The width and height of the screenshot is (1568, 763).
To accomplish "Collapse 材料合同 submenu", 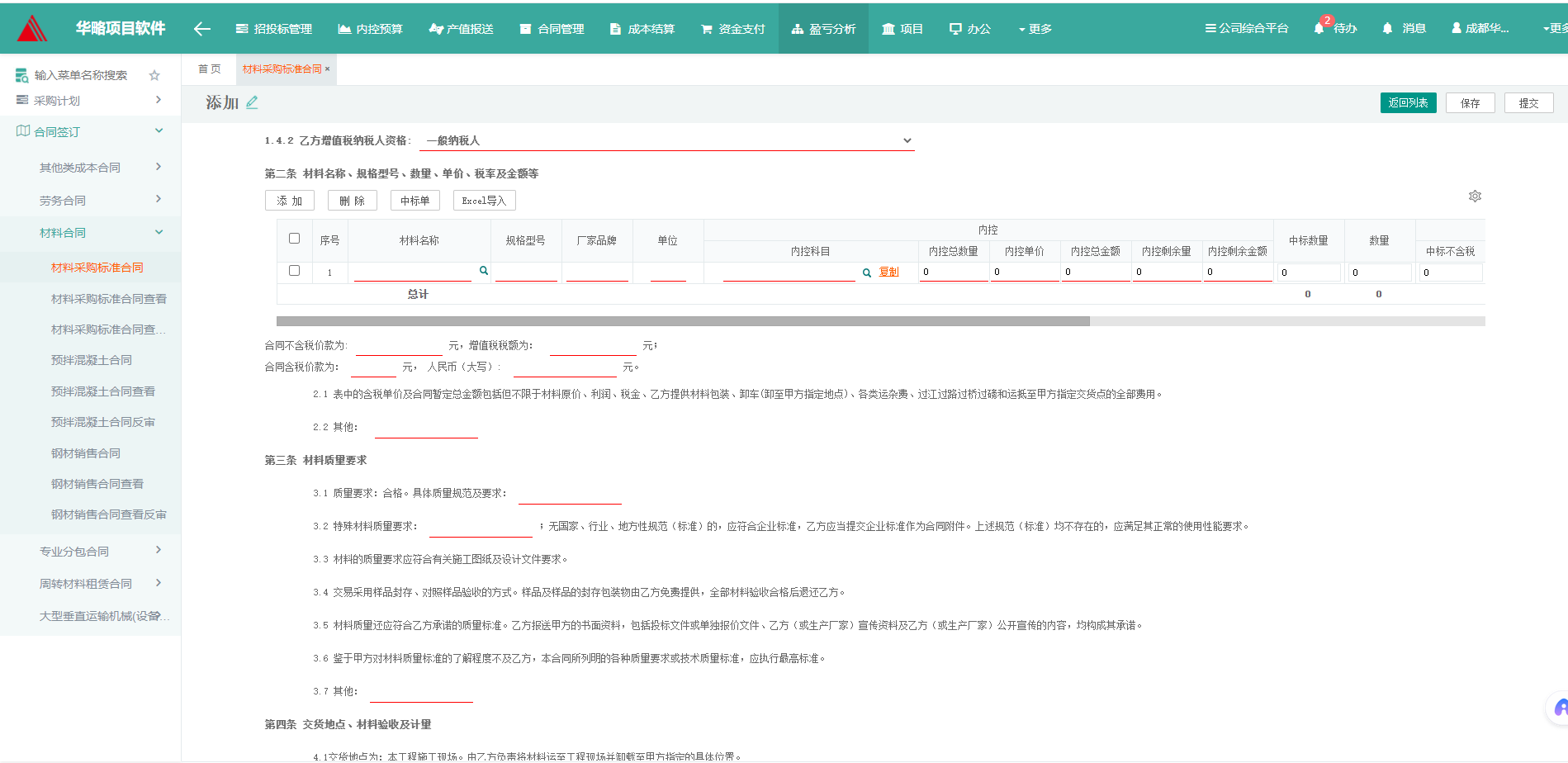I will point(90,233).
